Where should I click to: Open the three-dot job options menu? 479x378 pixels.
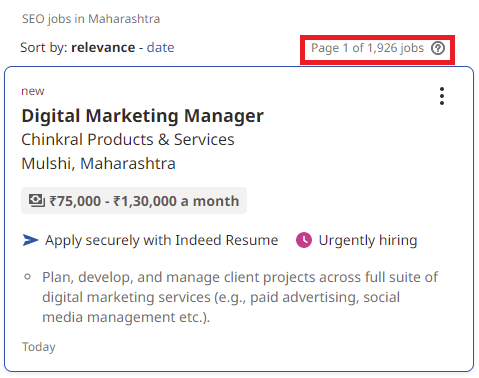442,96
